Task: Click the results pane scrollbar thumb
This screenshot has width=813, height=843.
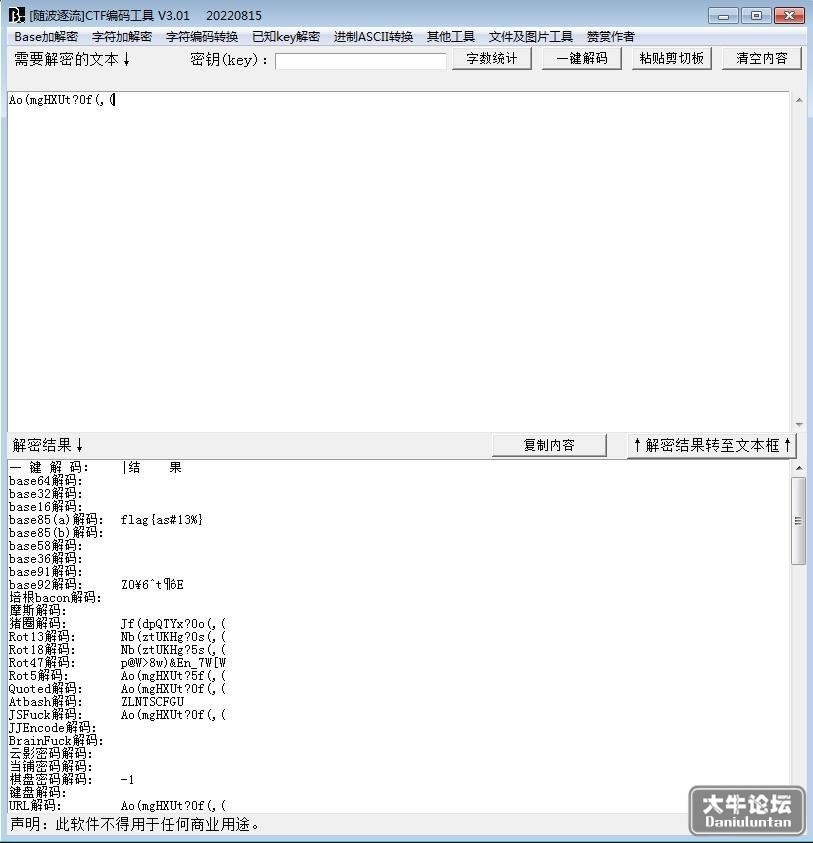Action: [x=798, y=520]
